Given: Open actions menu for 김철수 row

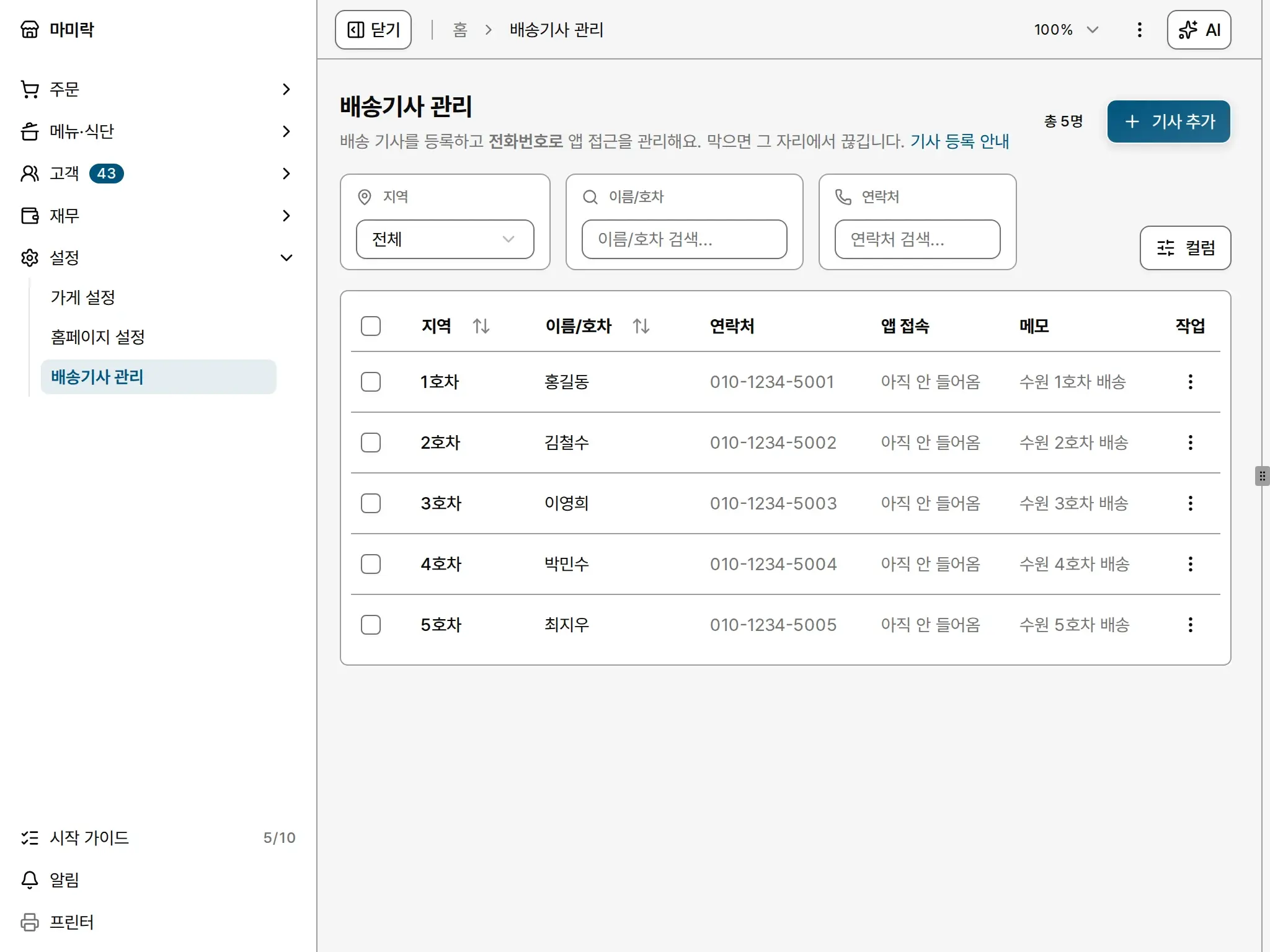Looking at the screenshot, I should point(1190,443).
